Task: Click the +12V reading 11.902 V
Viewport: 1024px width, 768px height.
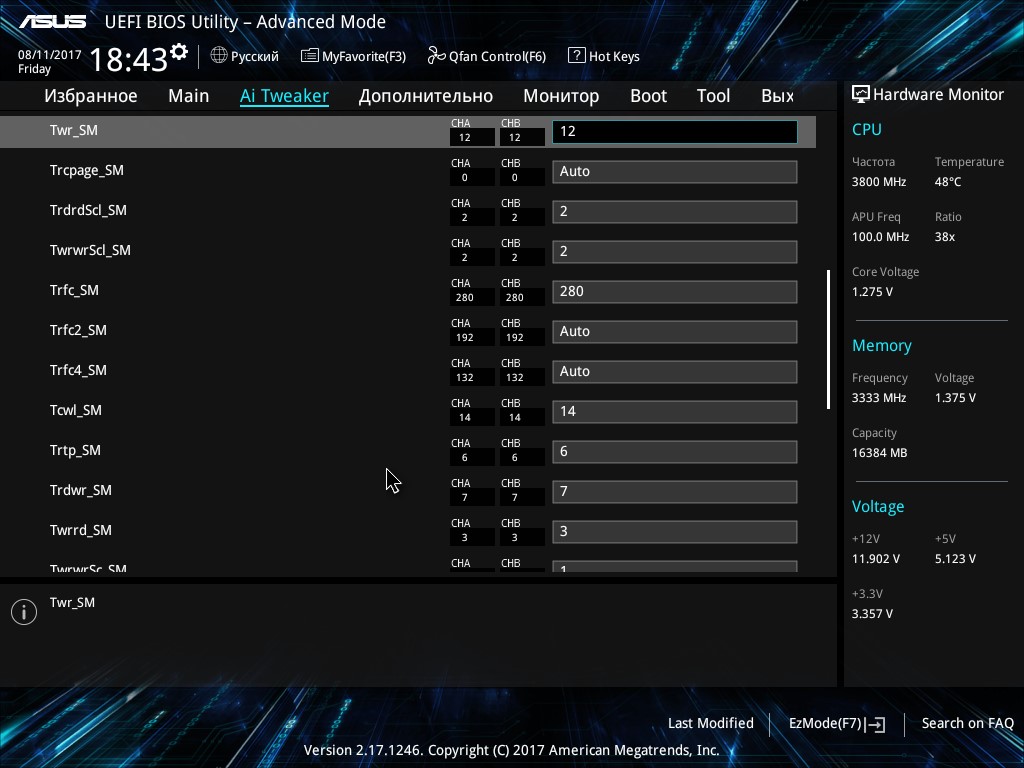Action: 876,559
